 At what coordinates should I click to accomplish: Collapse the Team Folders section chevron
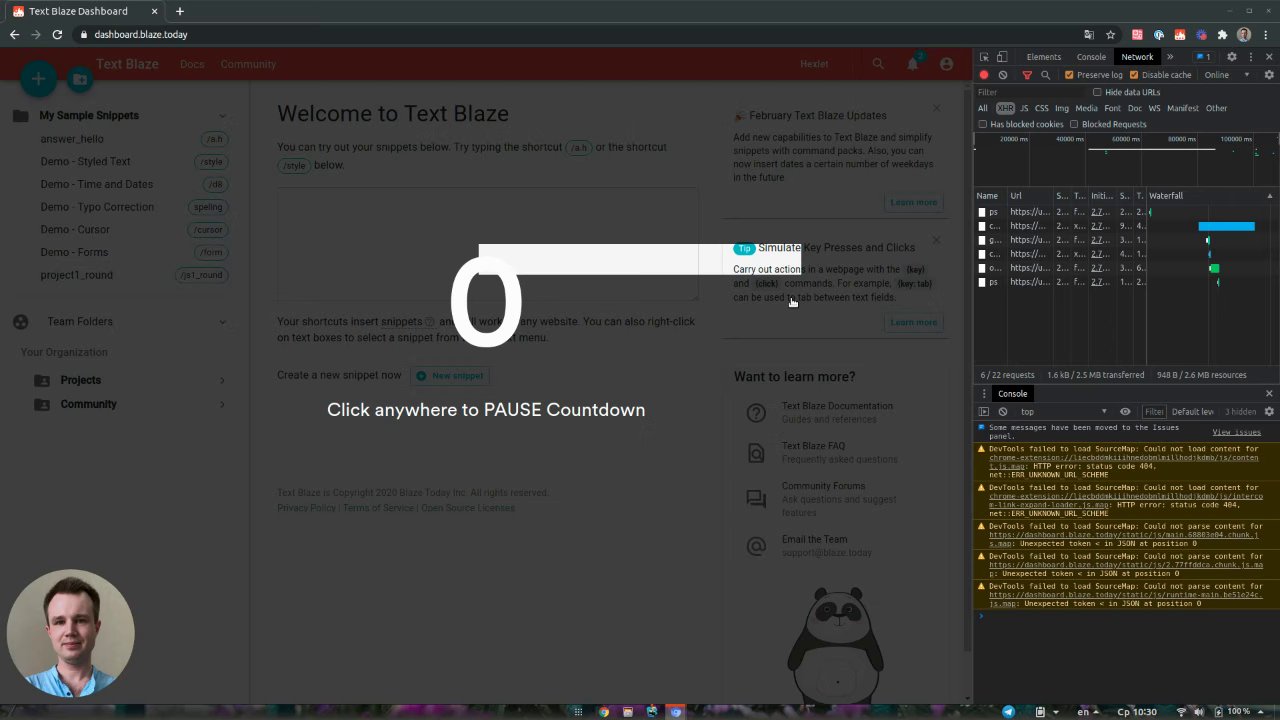(x=222, y=322)
